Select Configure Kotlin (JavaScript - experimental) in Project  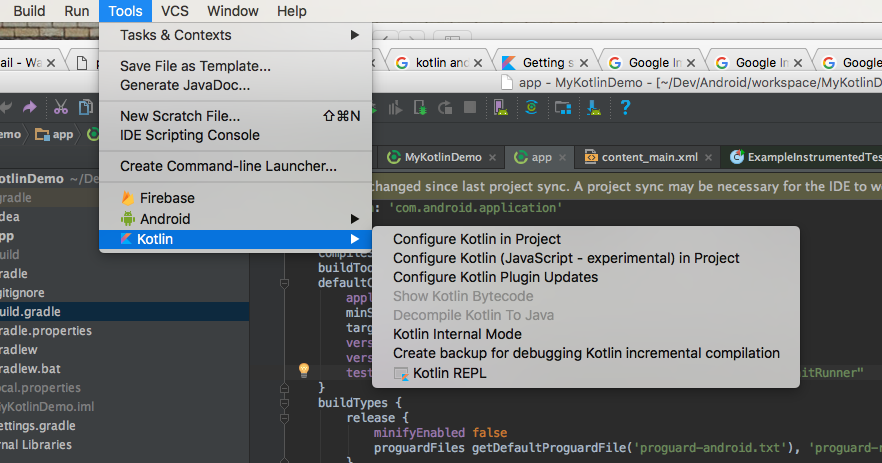(x=586, y=258)
